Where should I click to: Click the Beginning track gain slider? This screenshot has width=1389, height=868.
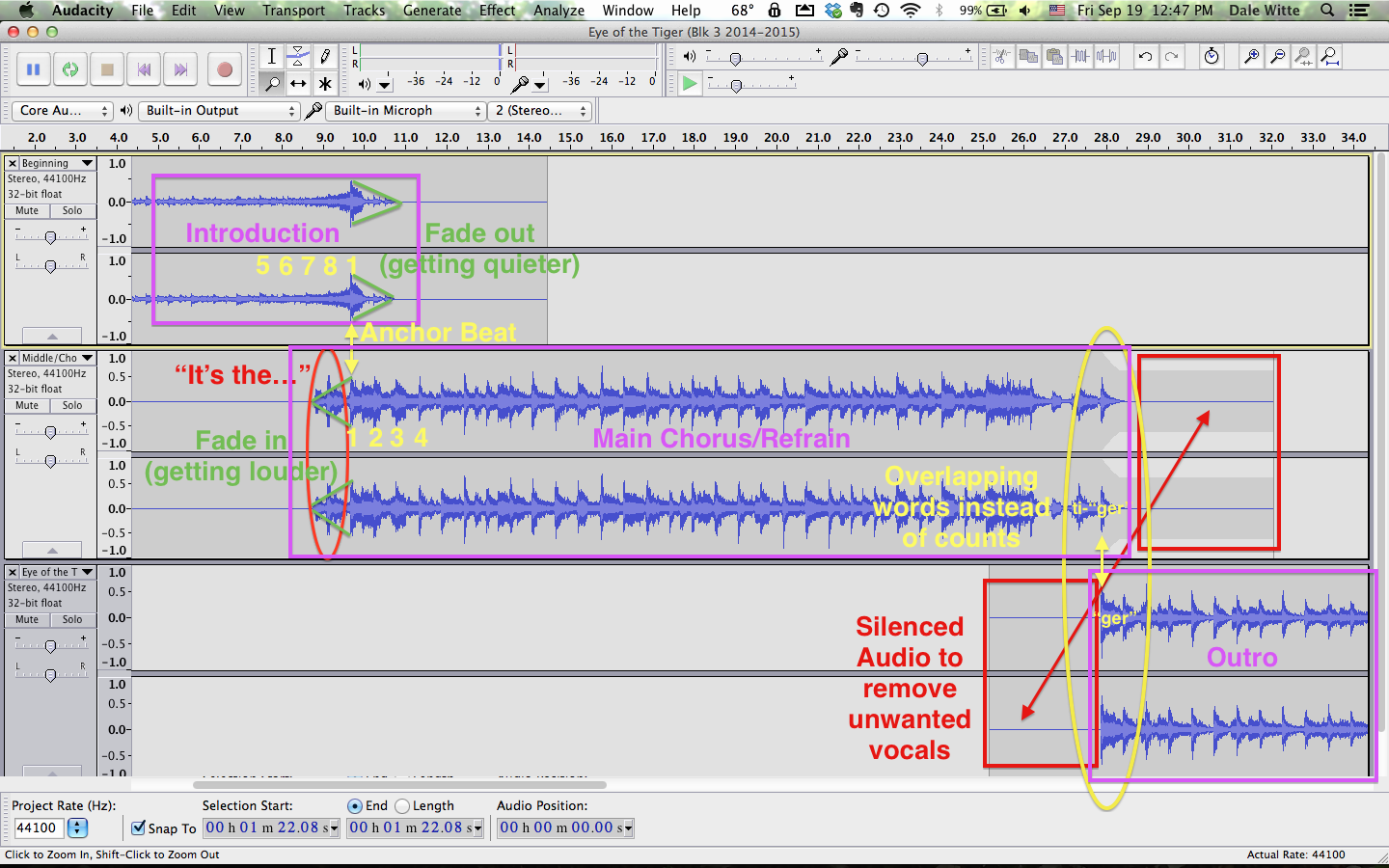50,236
